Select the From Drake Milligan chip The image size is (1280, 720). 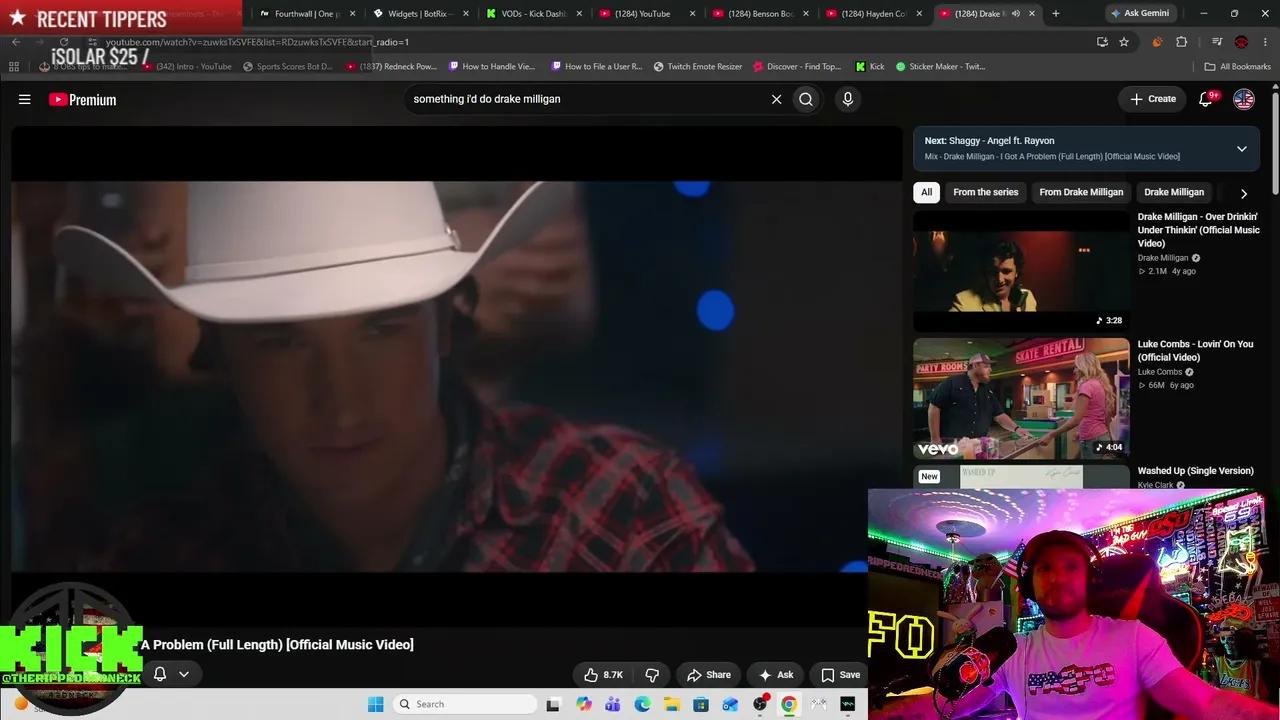[1081, 192]
